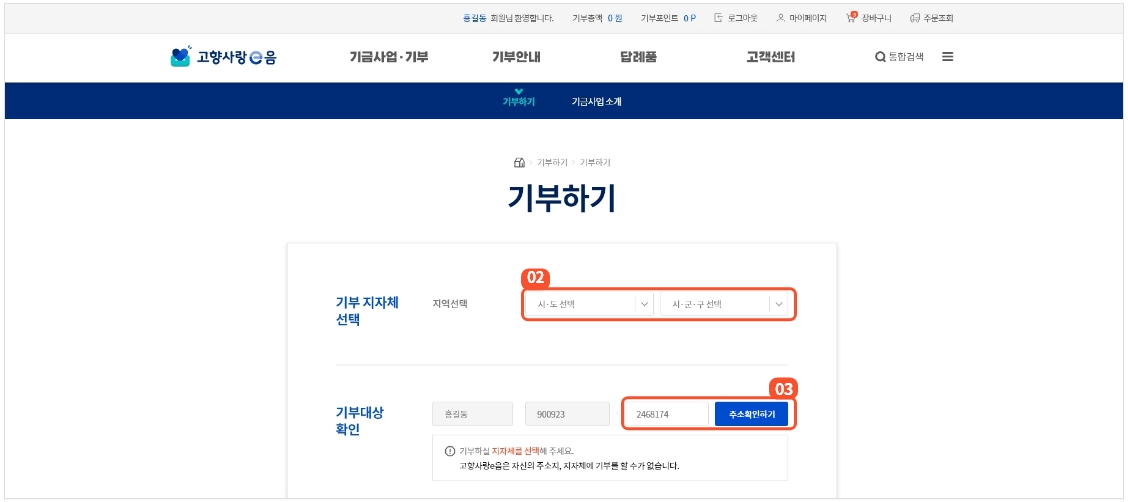
Task: Open the 마이페이지 link
Action: [x=808, y=18]
